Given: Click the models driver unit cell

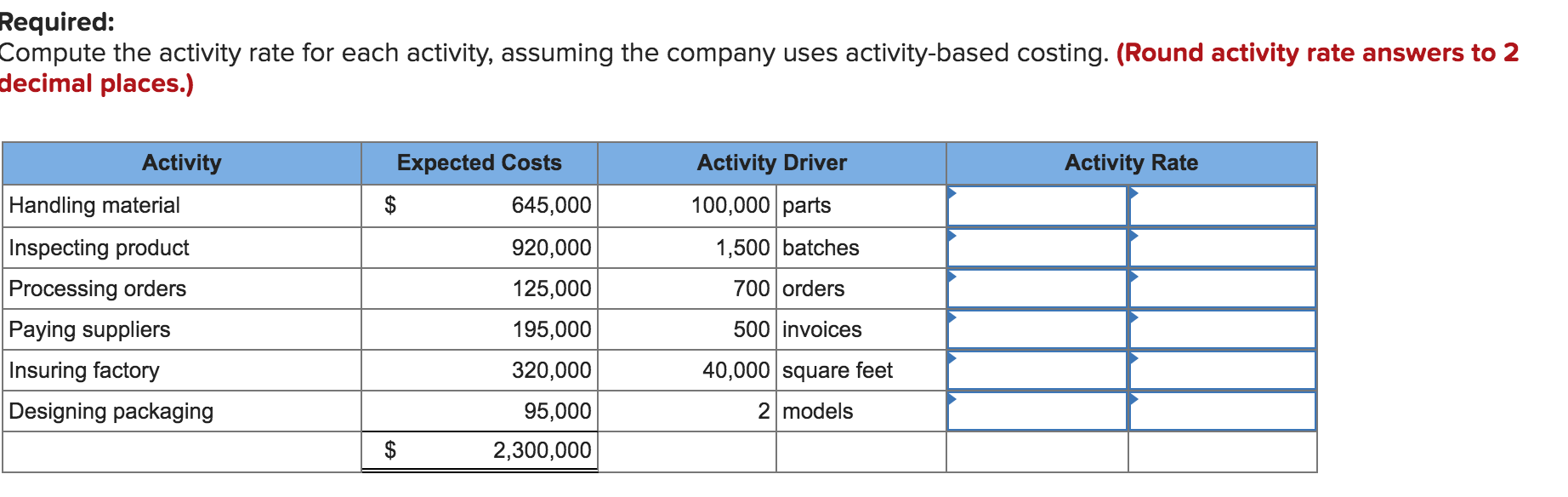Looking at the screenshot, I should 861,411.
